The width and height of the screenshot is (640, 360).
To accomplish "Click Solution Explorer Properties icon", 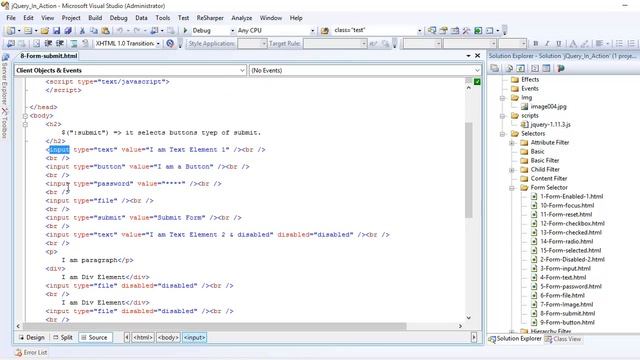I will 494,68.
